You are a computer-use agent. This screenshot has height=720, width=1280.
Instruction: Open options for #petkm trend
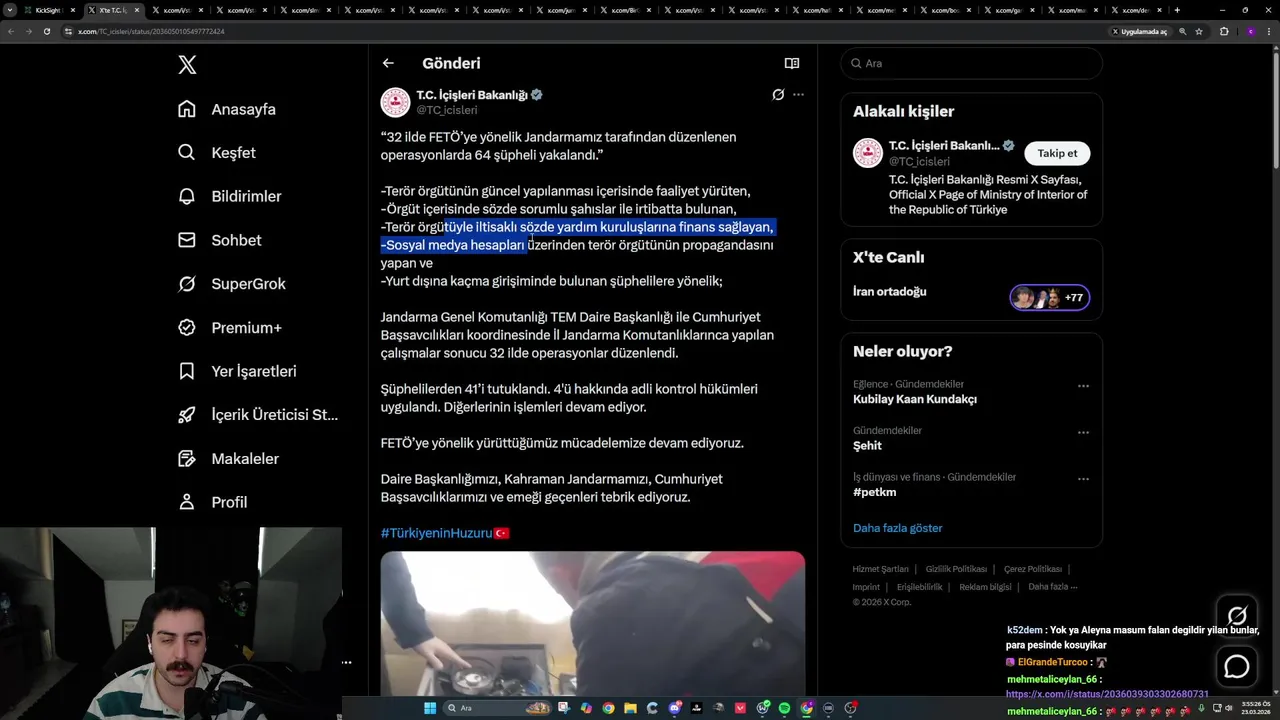(x=1083, y=479)
